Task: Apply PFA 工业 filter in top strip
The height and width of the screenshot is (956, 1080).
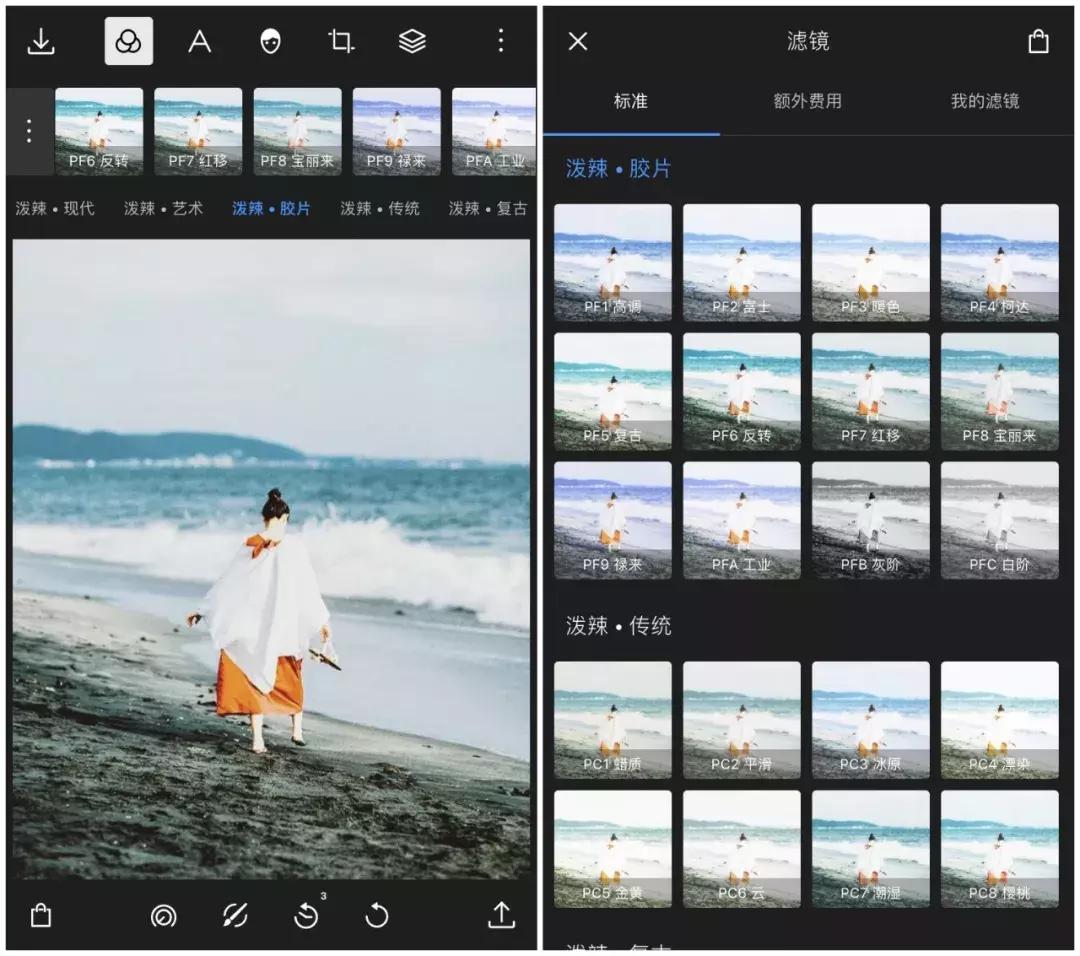Action: pos(494,131)
